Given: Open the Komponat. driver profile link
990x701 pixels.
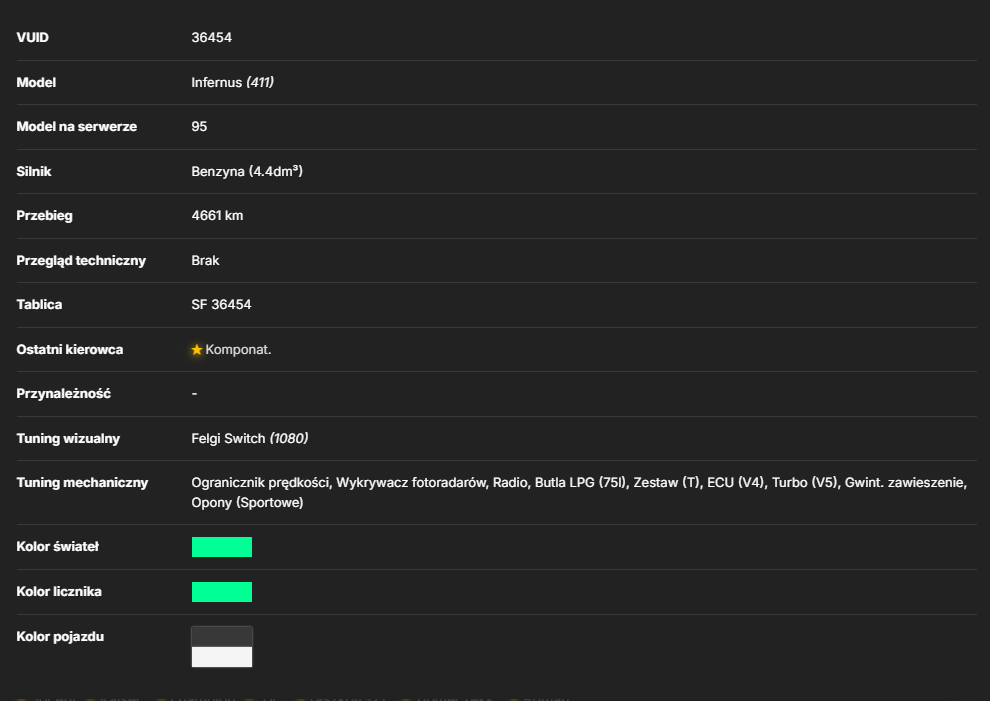Looking at the screenshot, I should (238, 349).
